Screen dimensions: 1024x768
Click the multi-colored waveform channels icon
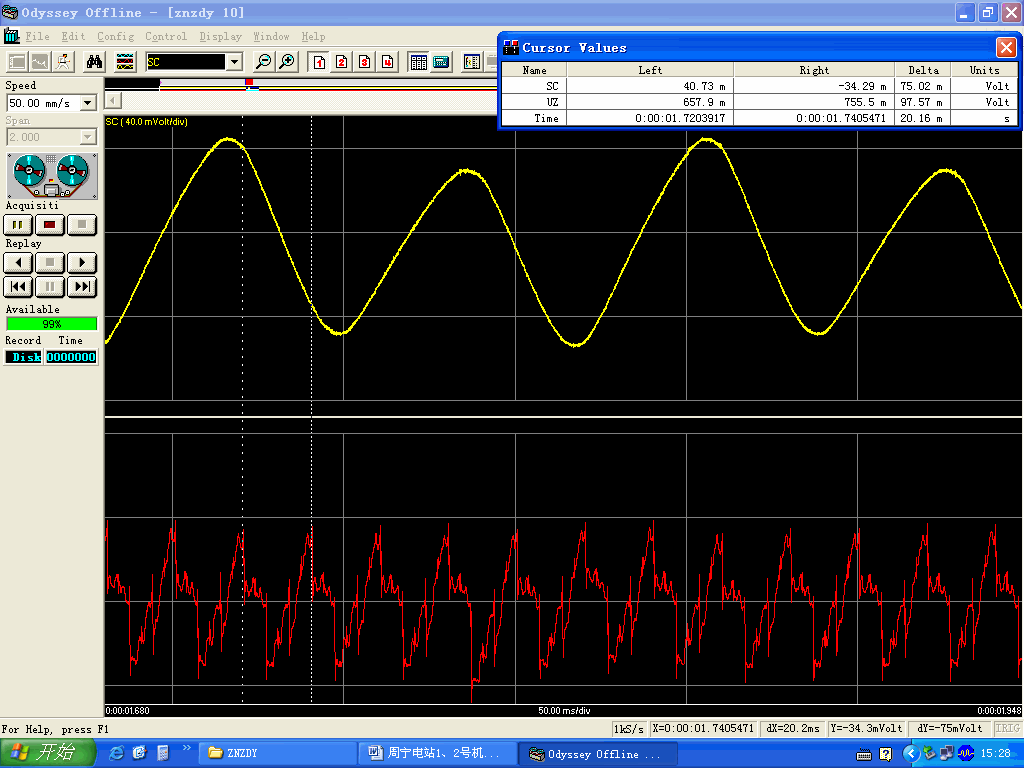(x=125, y=62)
